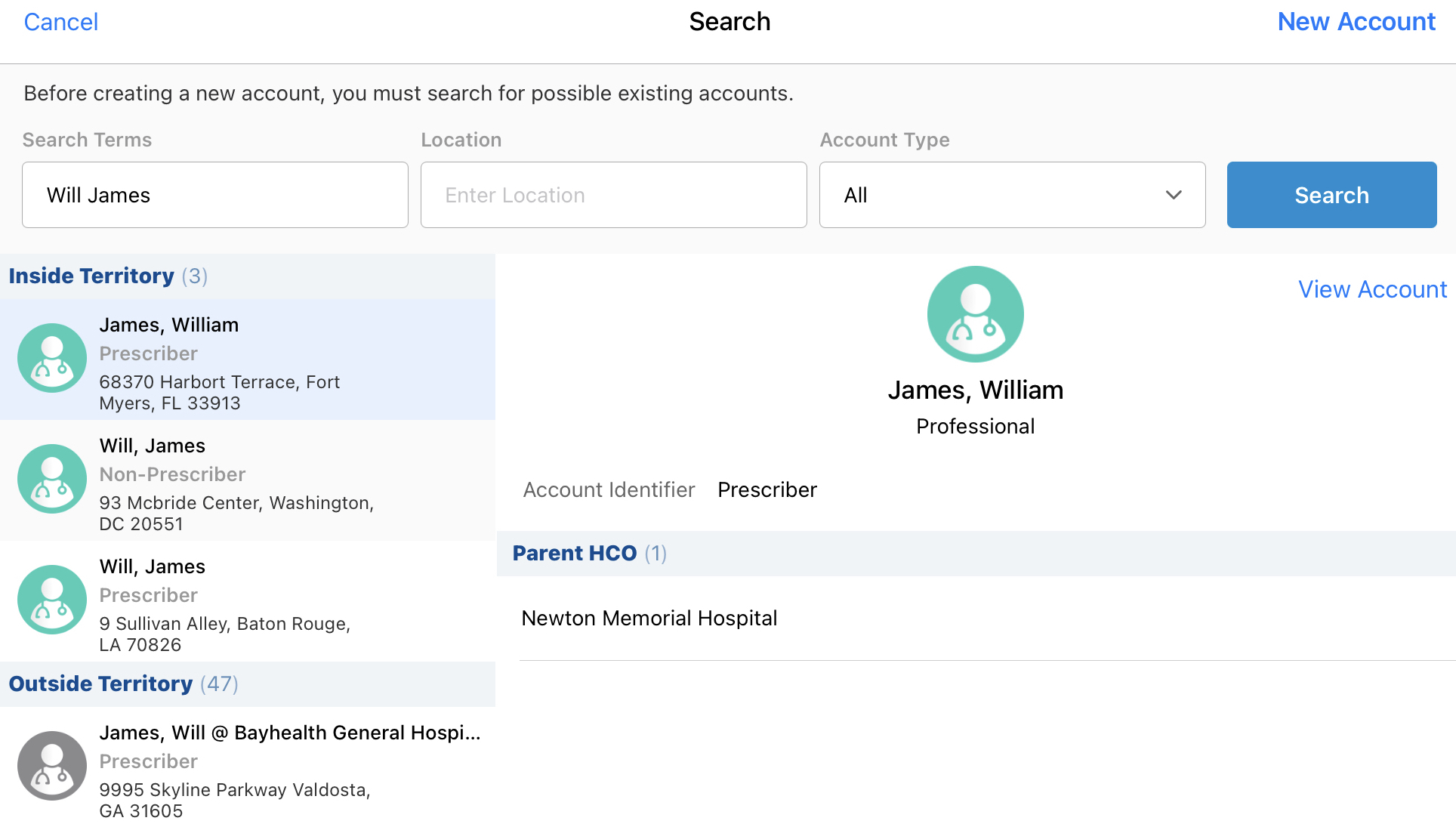Open the Account Type dropdown

[x=1012, y=195]
